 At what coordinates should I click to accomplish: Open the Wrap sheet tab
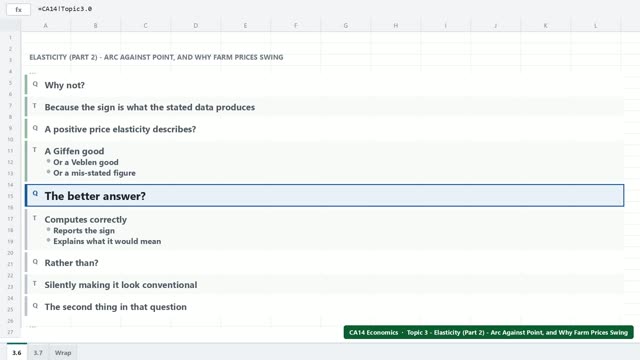coord(63,352)
